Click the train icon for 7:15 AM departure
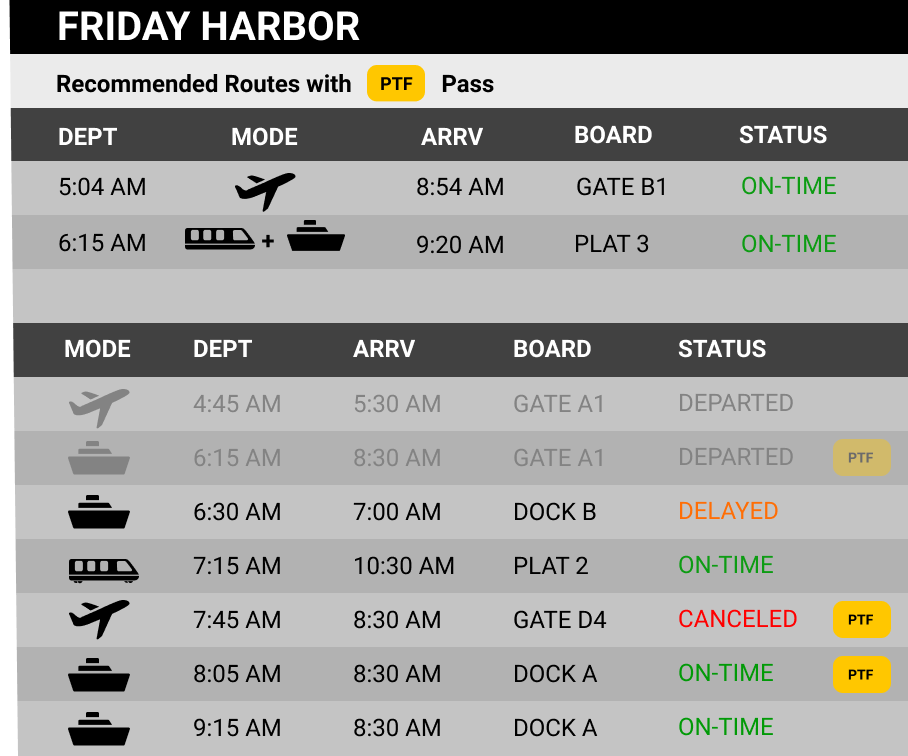This screenshot has width=908, height=756. point(104,570)
